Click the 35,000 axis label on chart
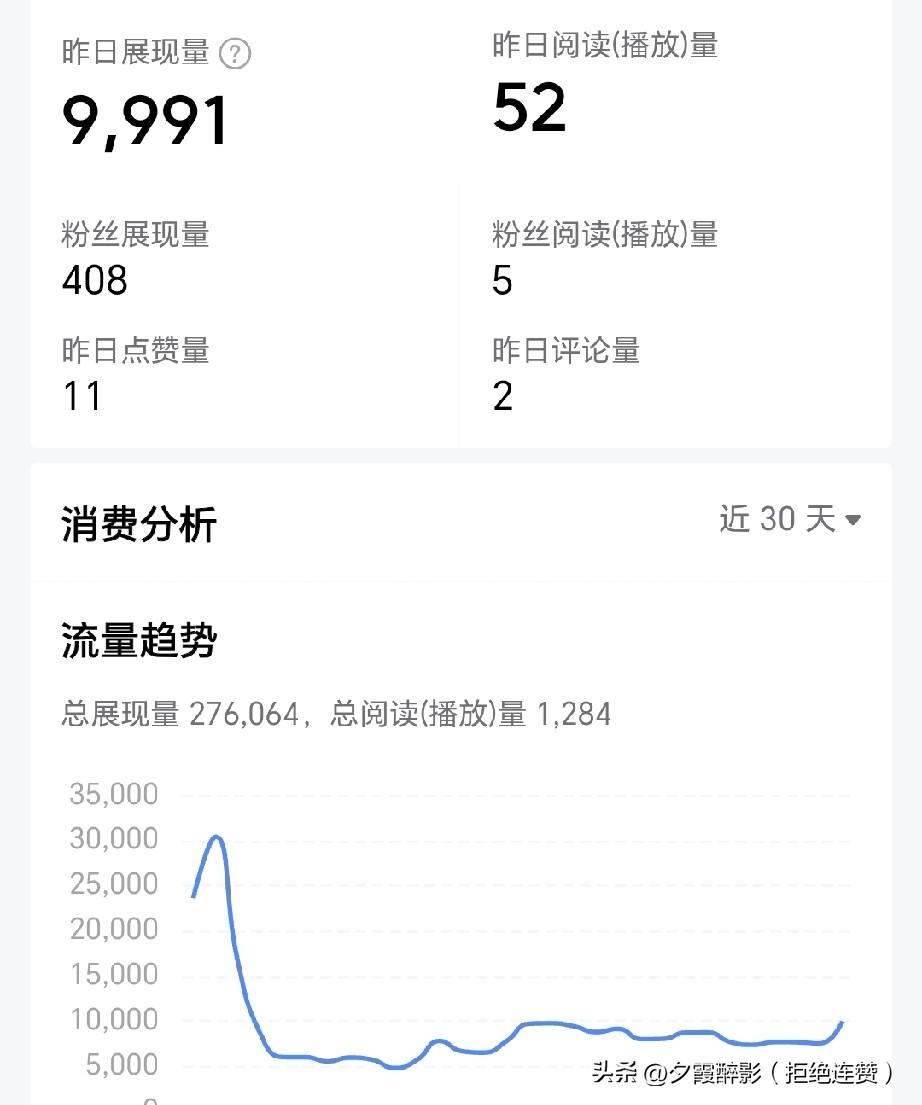Screen dimensions: 922x1105 tap(113, 793)
